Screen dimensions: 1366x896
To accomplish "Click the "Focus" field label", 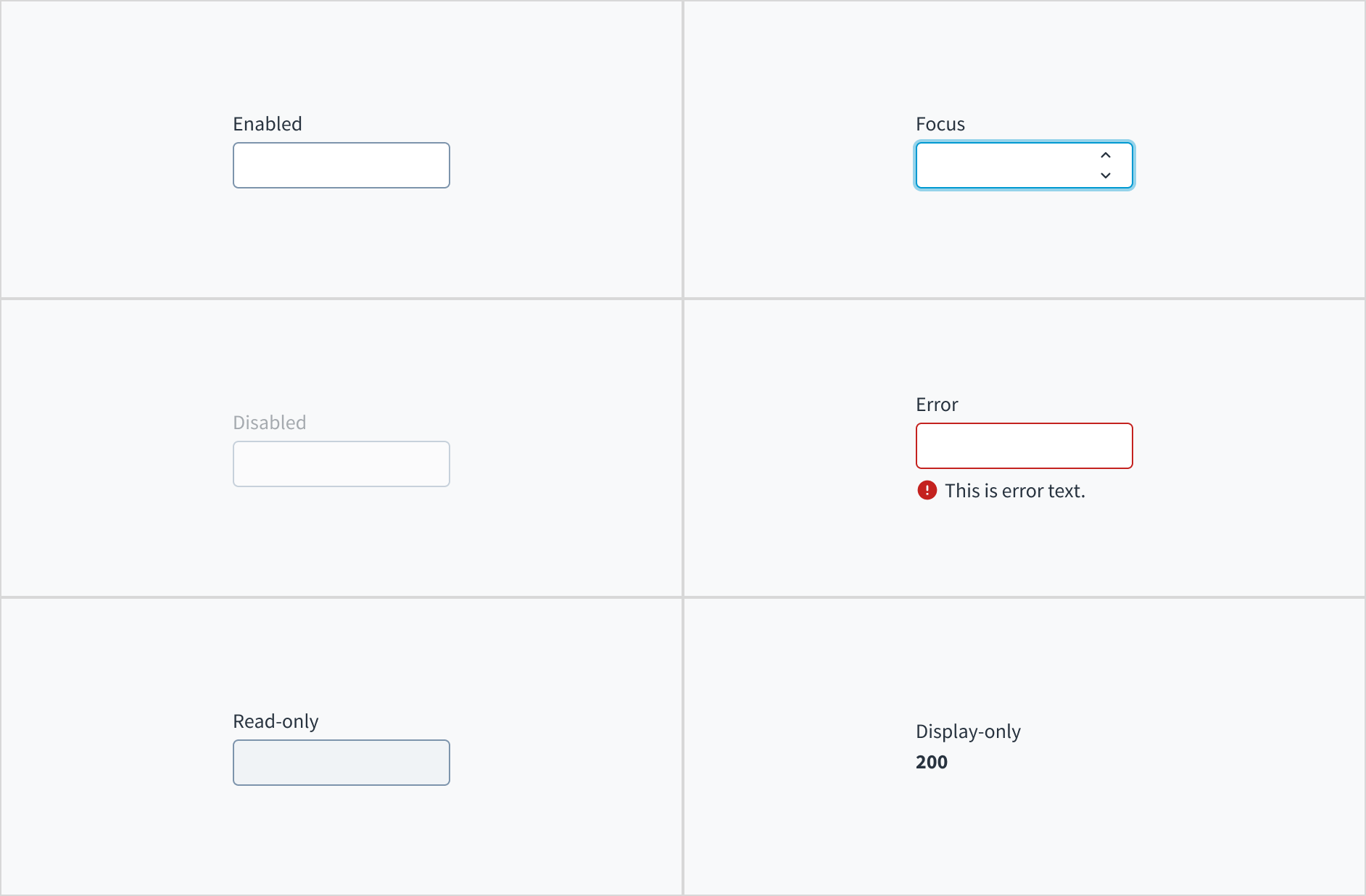I will (x=940, y=124).
